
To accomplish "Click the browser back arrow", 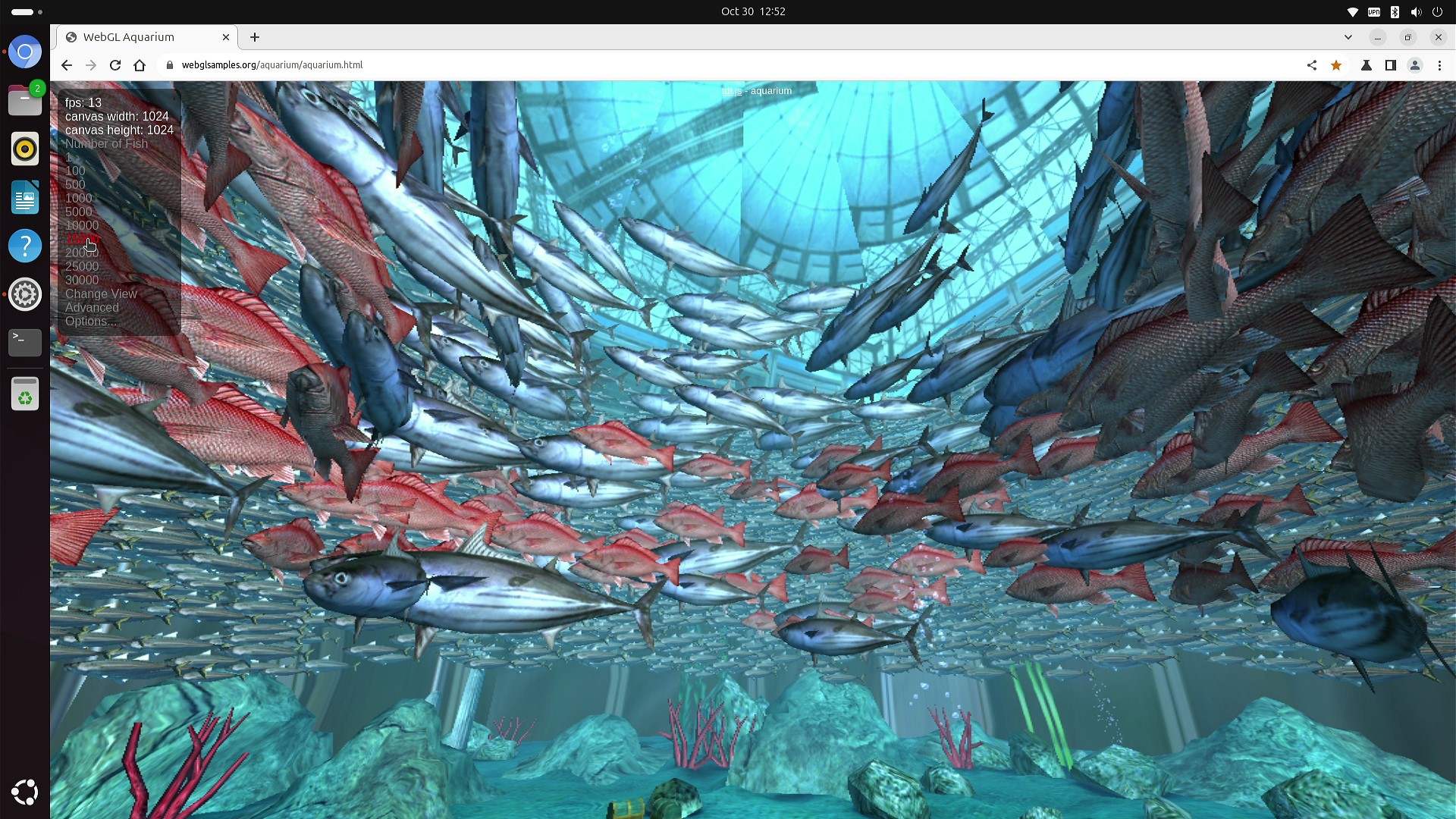I will point(67,65).
